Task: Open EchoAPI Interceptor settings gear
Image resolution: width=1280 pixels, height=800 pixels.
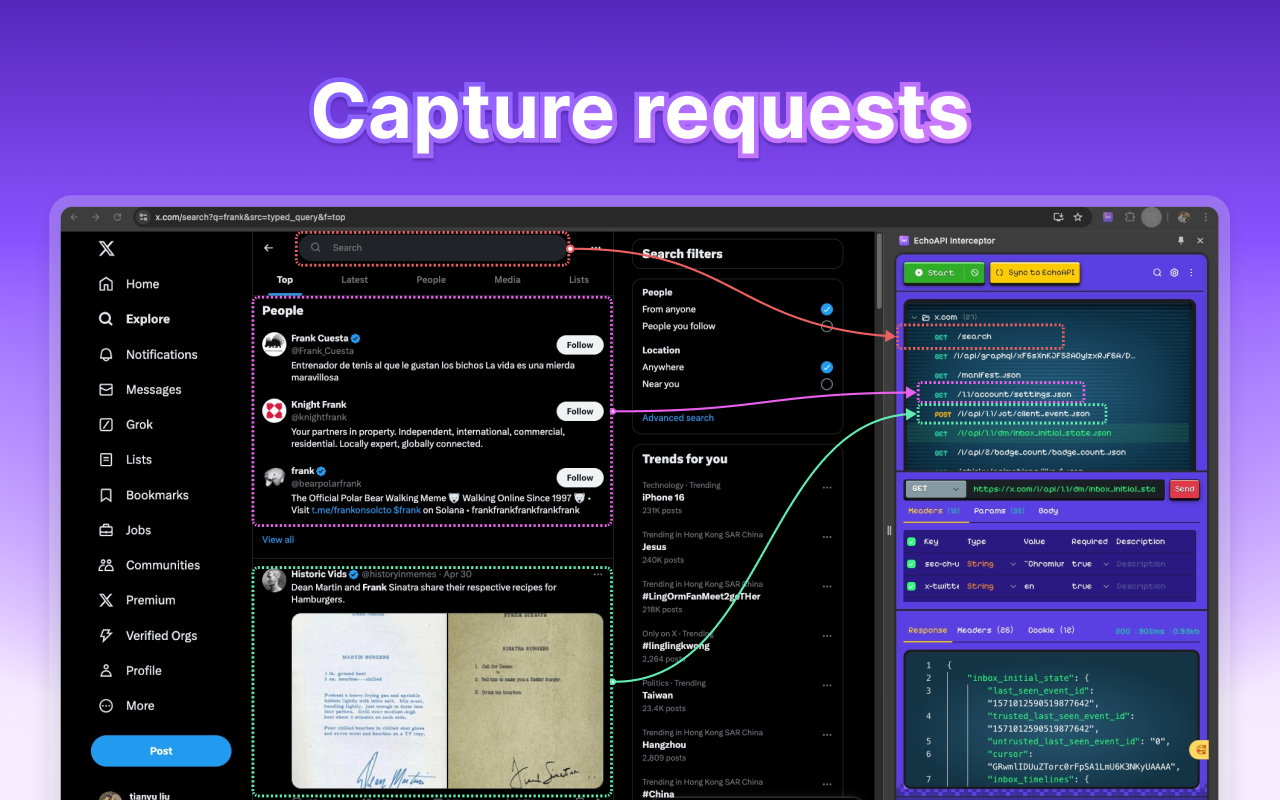Action: click(1174, 272)
